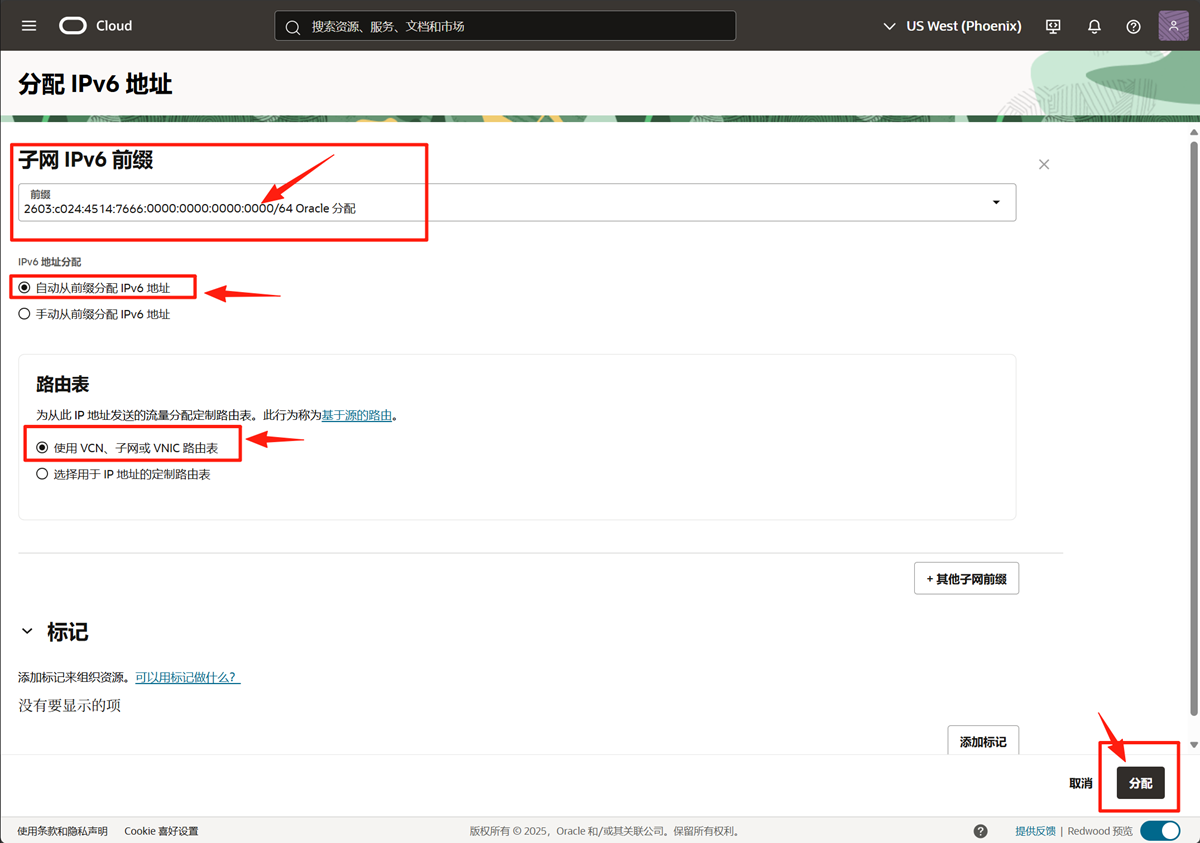This screenshot has height=843, width=1200.
Task: Click the search resources input field
Action: (x=505, y=26)
